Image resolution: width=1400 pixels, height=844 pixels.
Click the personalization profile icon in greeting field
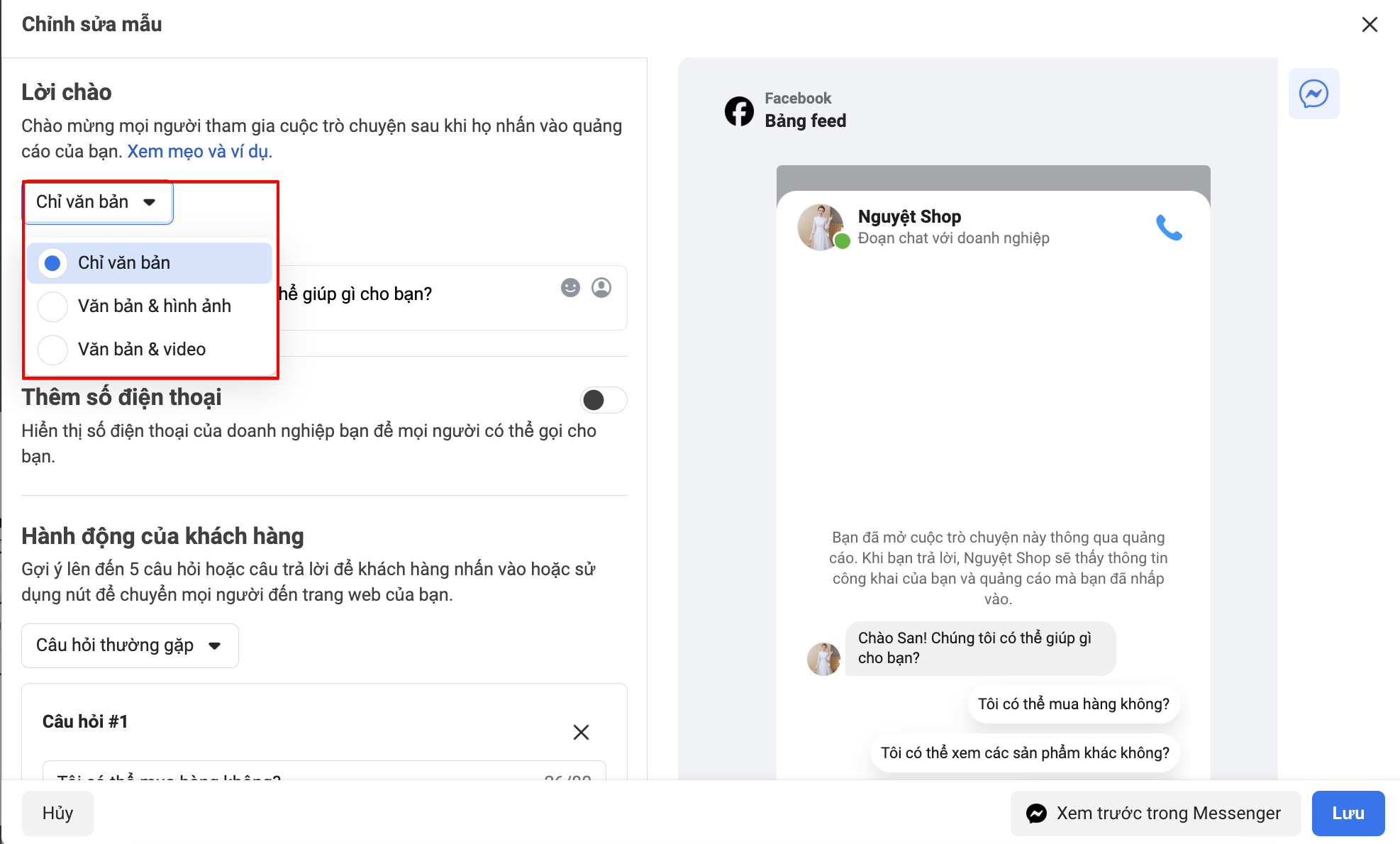pos(601,287)
